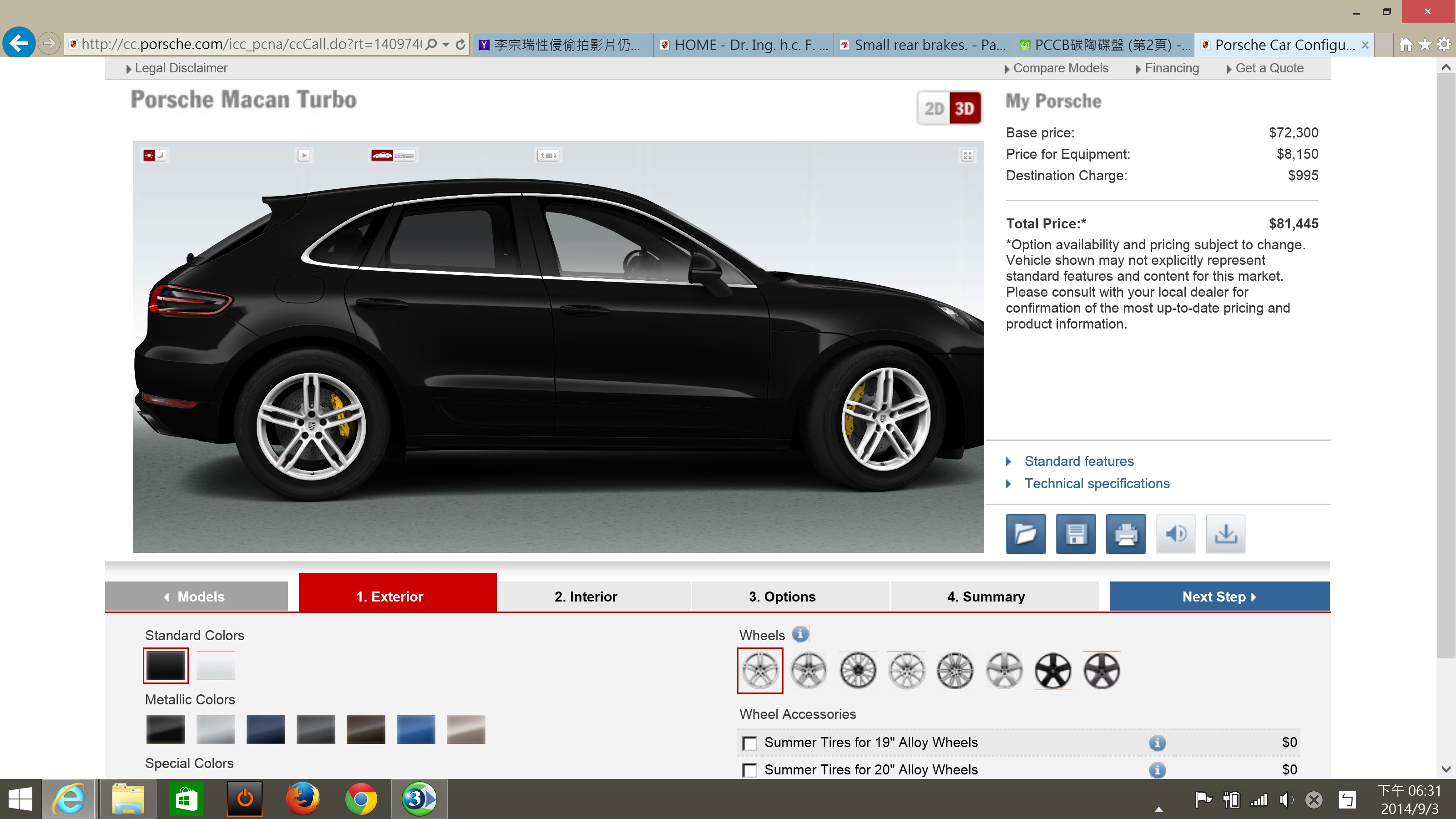
Task: Choose the beige metallic color swatch
Action: 466,729
